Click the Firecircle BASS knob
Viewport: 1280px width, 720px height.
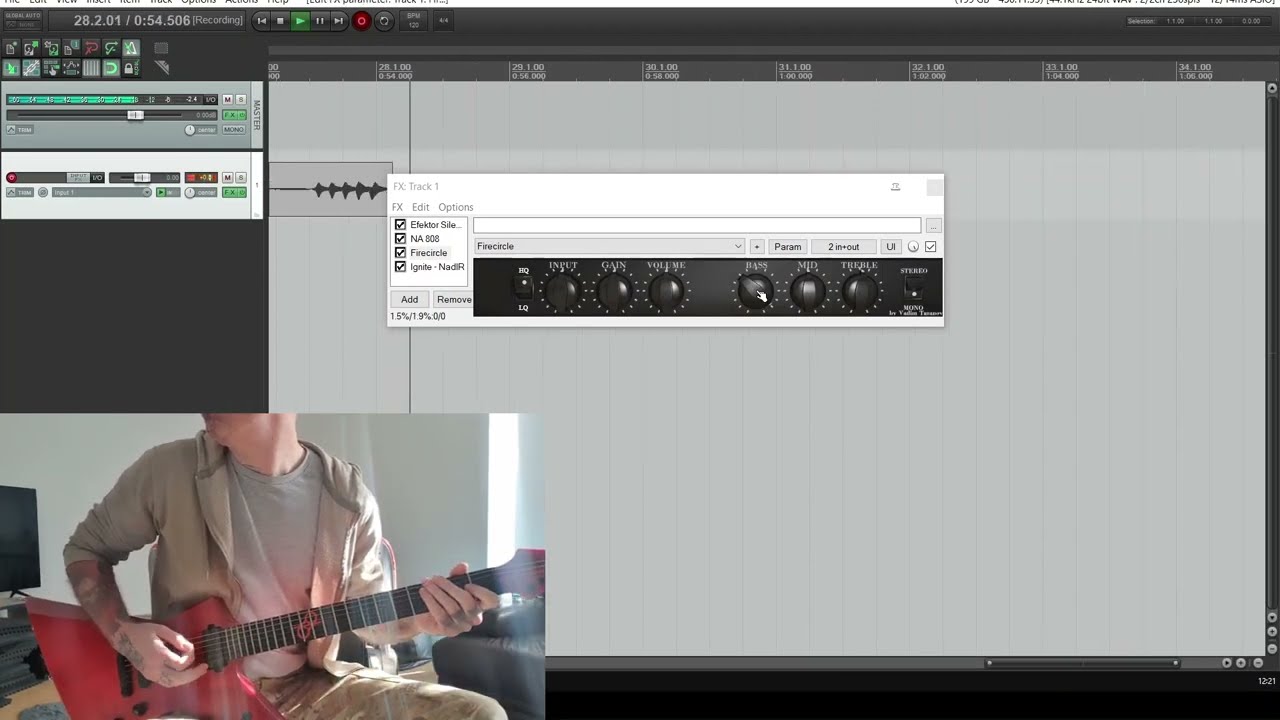pyautogui.click(x=755, y=292)
